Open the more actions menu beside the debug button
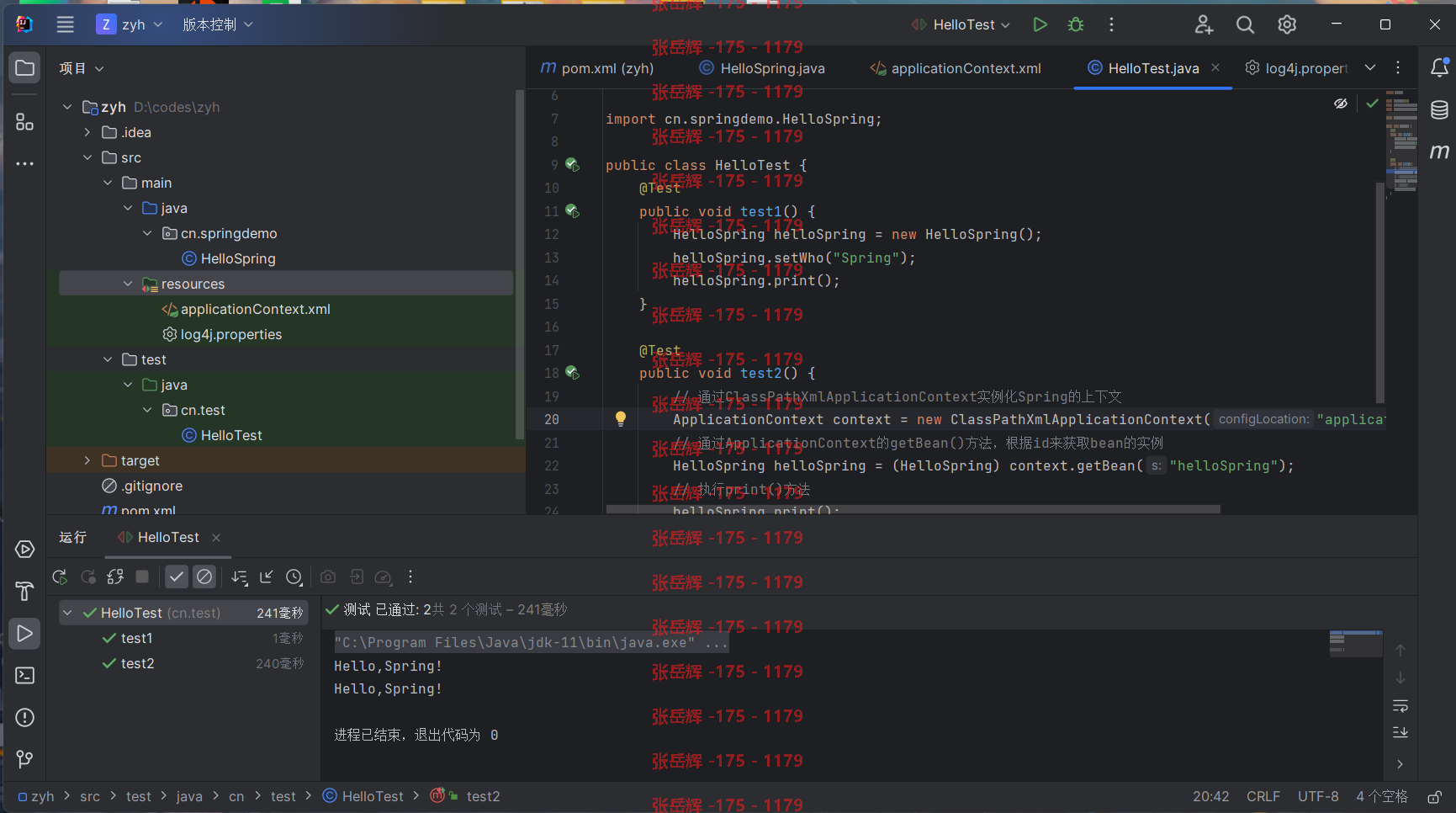This screenshot has width=1456, height=813. tap(1111, 24)
